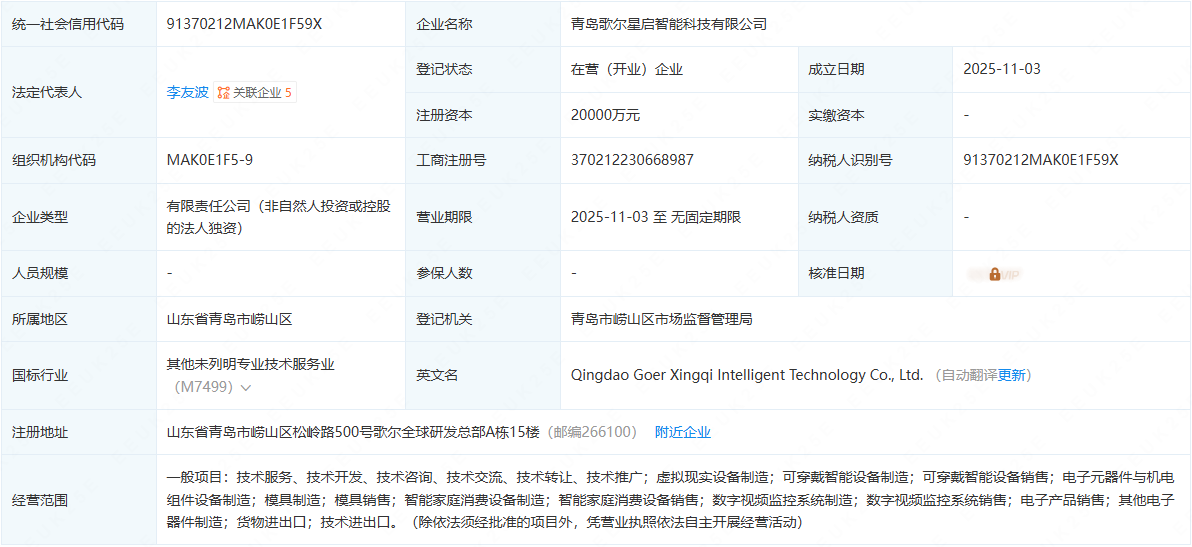Viewport: 1192px width, 547px height.
Task: Click the 英文名 label
Action: click(x=437, y=375)
